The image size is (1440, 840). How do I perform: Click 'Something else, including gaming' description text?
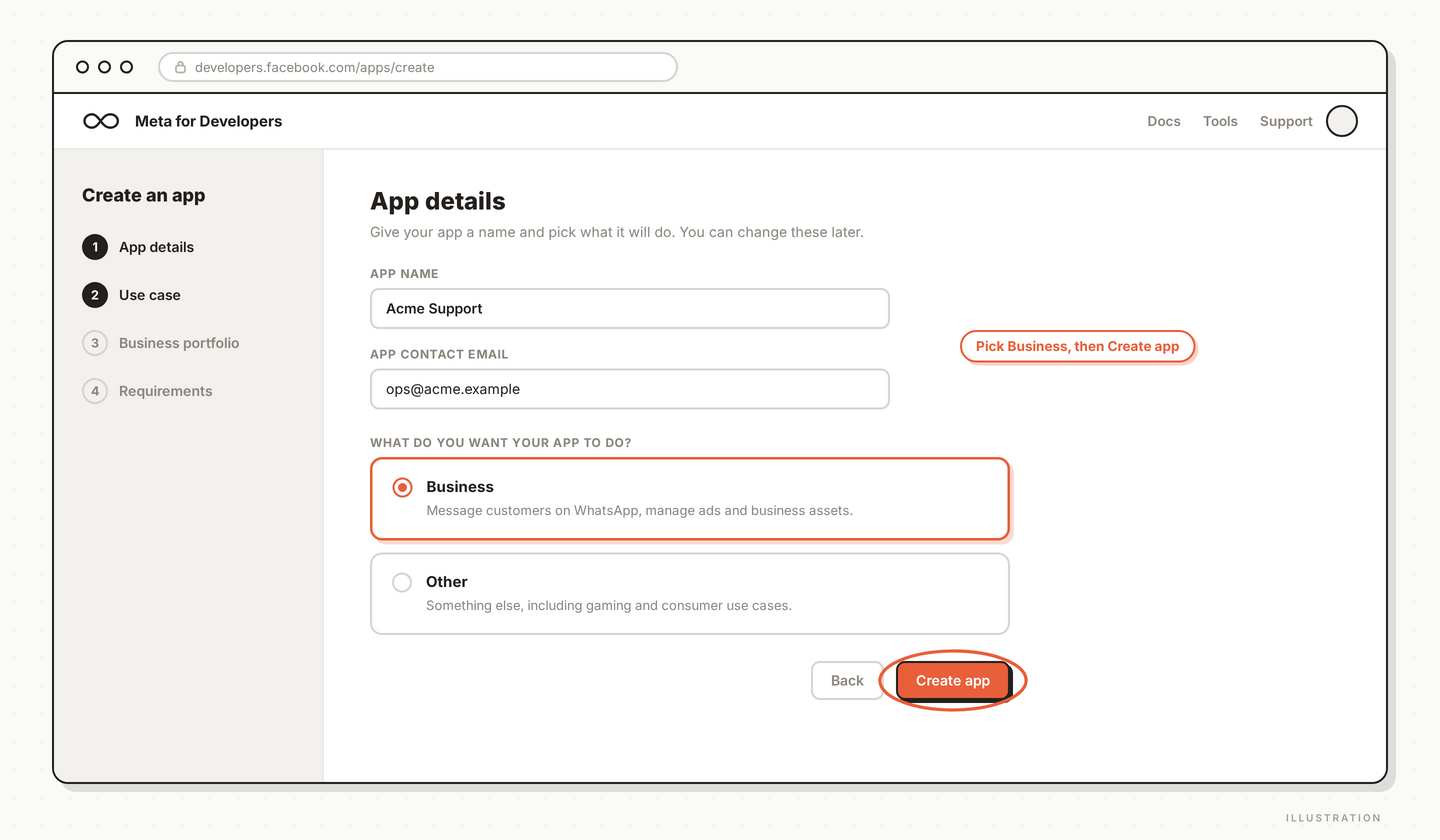(x=609, y=605)
